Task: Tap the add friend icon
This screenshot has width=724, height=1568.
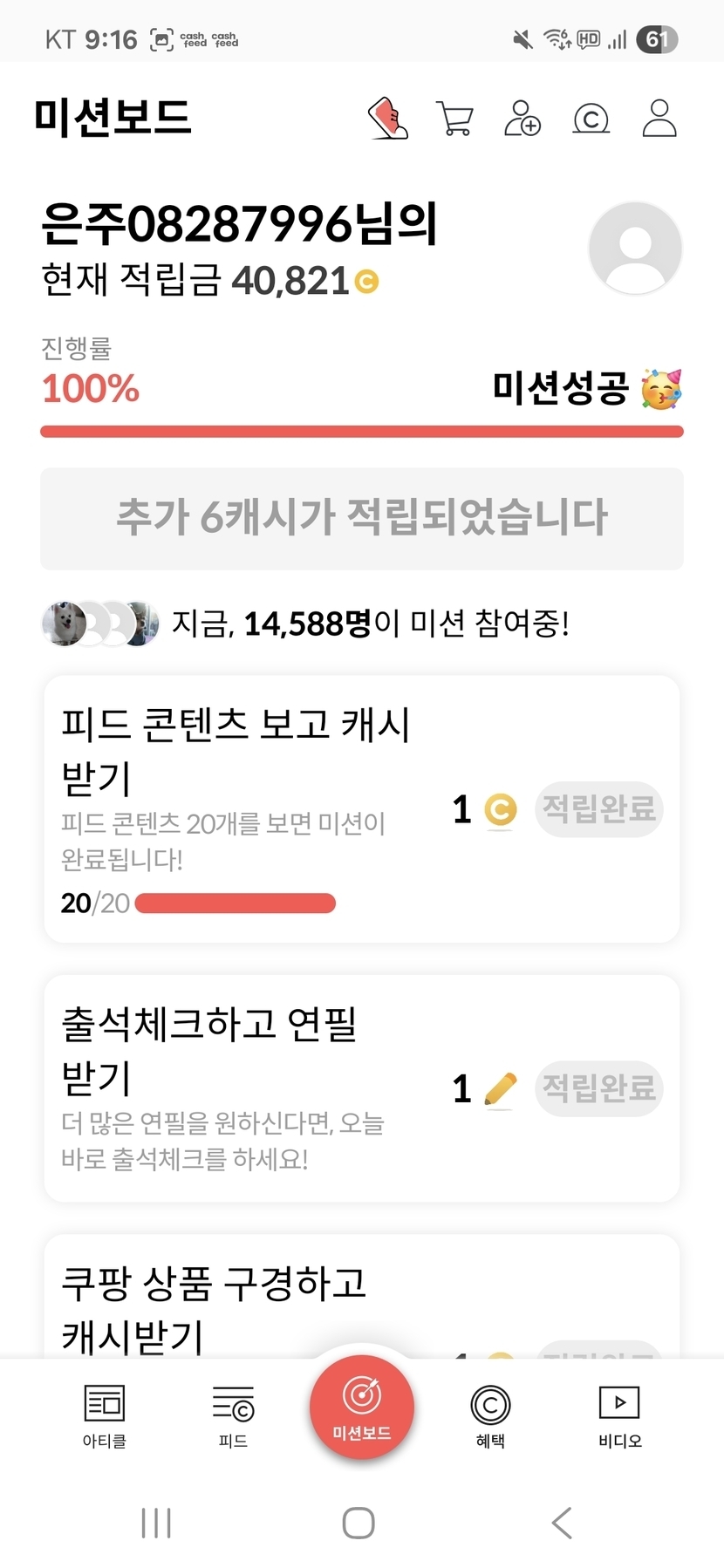Action: pos(523,118)
